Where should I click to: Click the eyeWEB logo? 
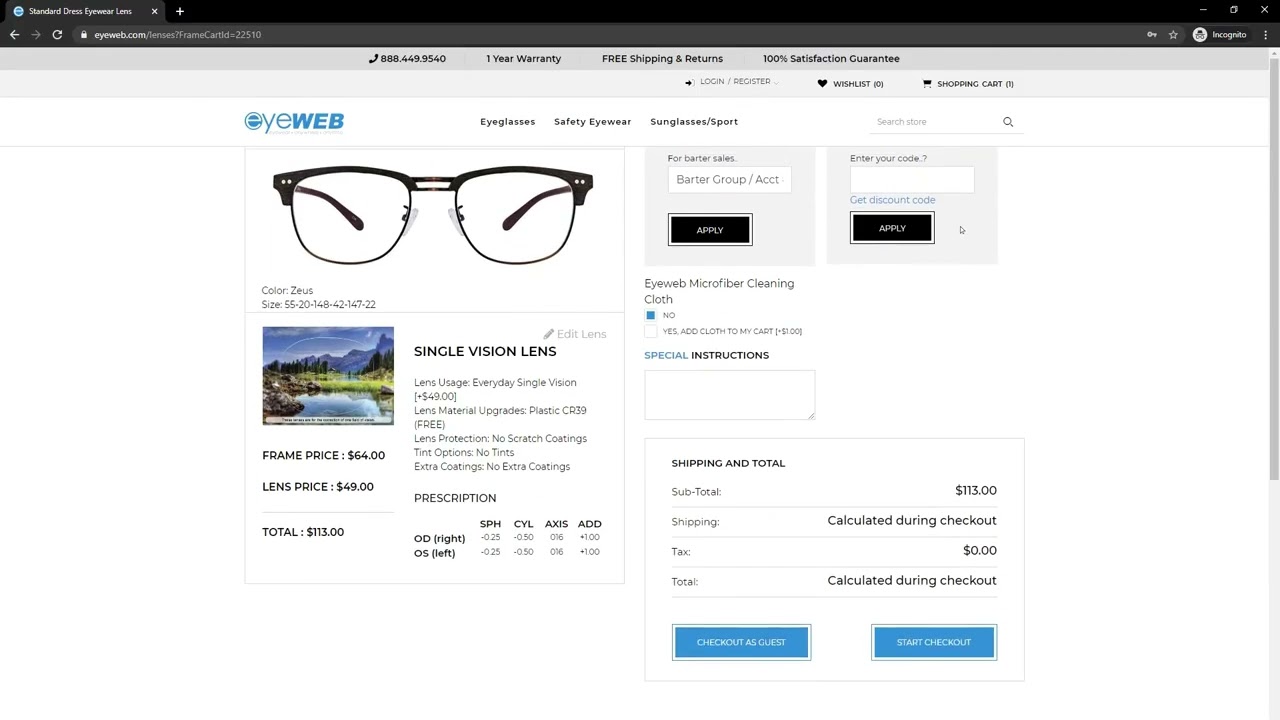point(294,122)
